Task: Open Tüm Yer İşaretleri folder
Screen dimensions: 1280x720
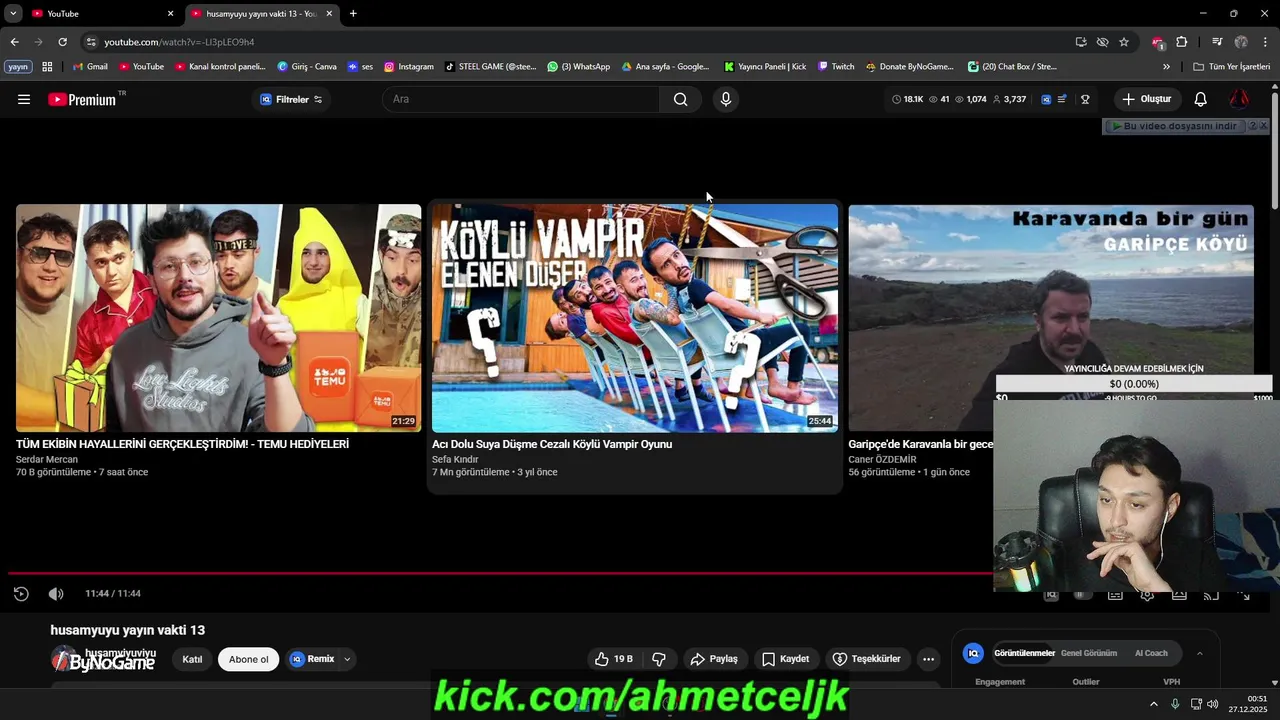Action: pos(1232,67)
